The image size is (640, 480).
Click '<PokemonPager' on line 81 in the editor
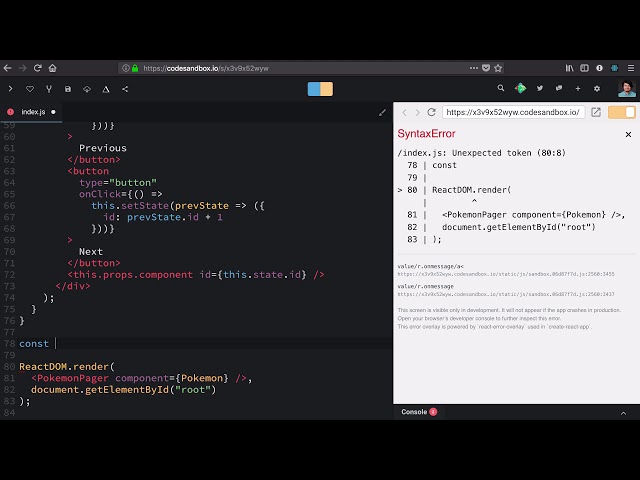click(70, 378)
